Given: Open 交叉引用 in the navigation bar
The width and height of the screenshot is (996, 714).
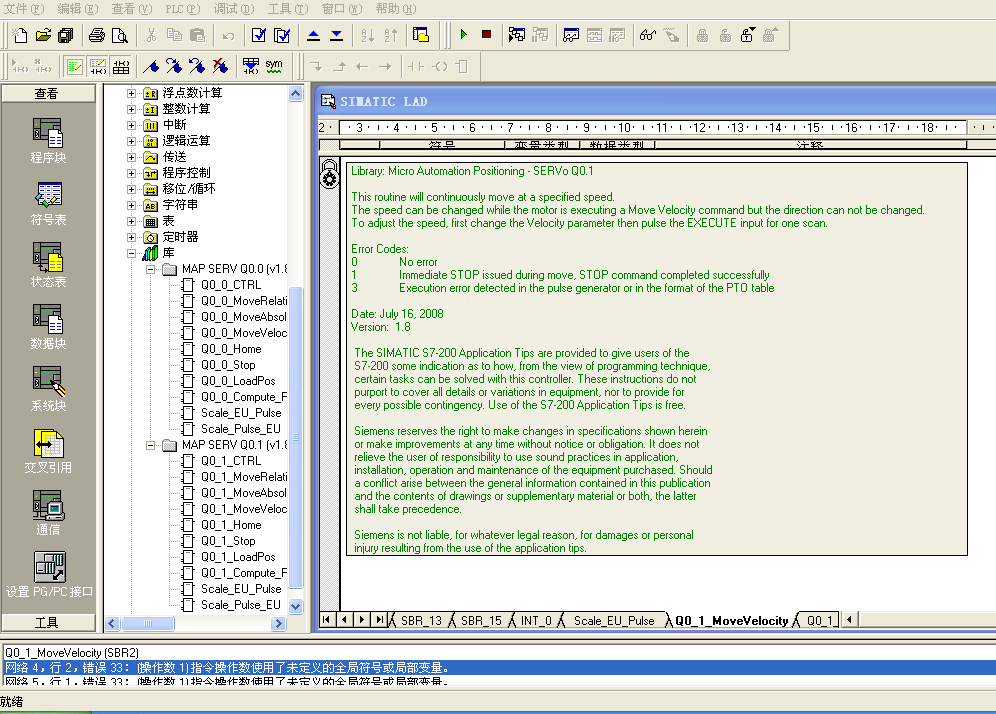Looking at the screenshot, I should click(48, 452).
